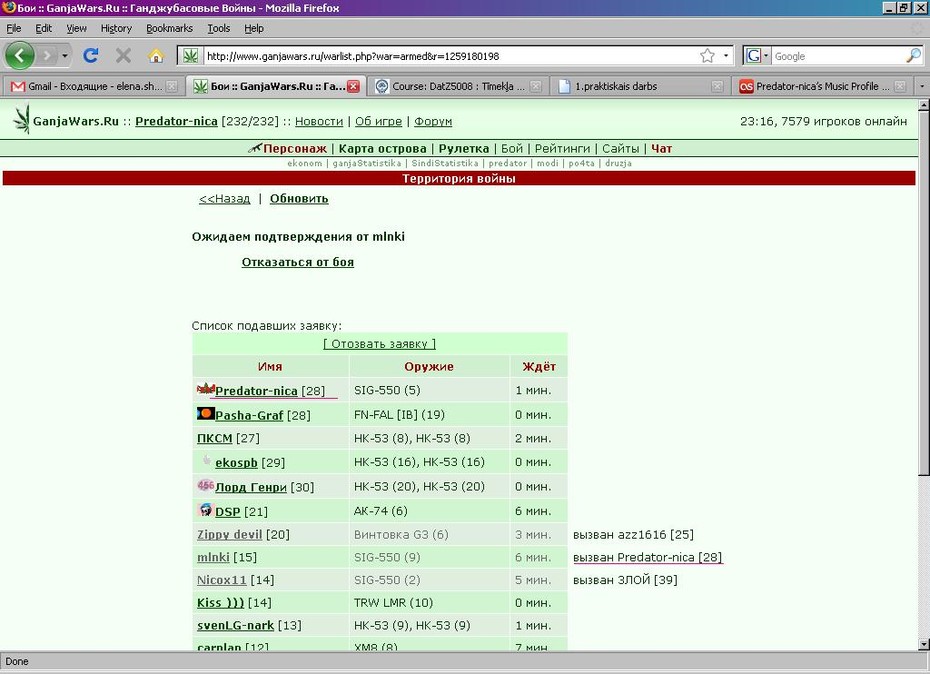Click the GanjaWars leaf logo

tap(22, 119)
